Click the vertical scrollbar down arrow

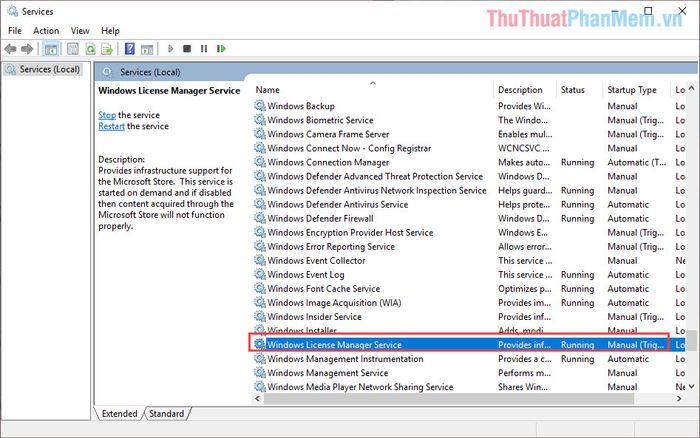coord(692,386)
